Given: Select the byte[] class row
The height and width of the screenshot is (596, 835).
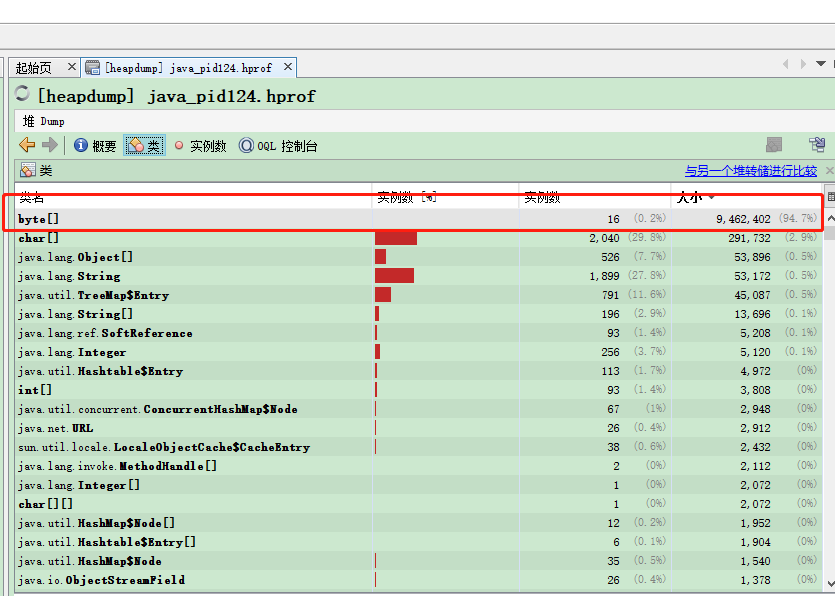Looking at the screenshot, I should point(419,219).
